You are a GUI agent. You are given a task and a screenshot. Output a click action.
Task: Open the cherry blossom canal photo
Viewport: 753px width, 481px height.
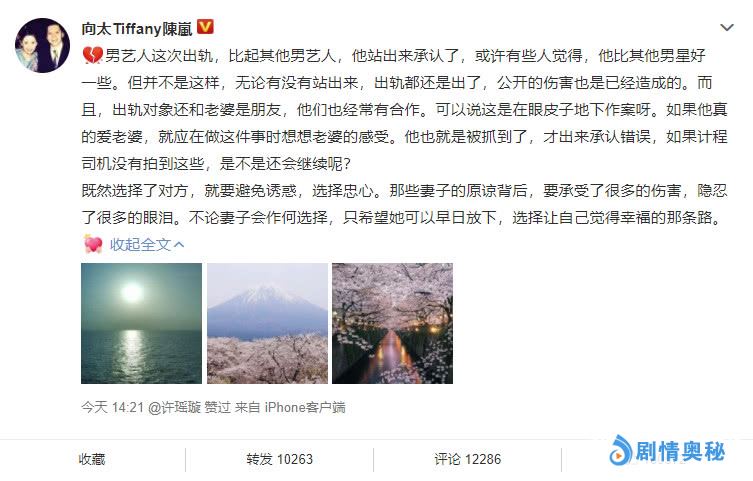pyautogui.click(x=392, y=323)
